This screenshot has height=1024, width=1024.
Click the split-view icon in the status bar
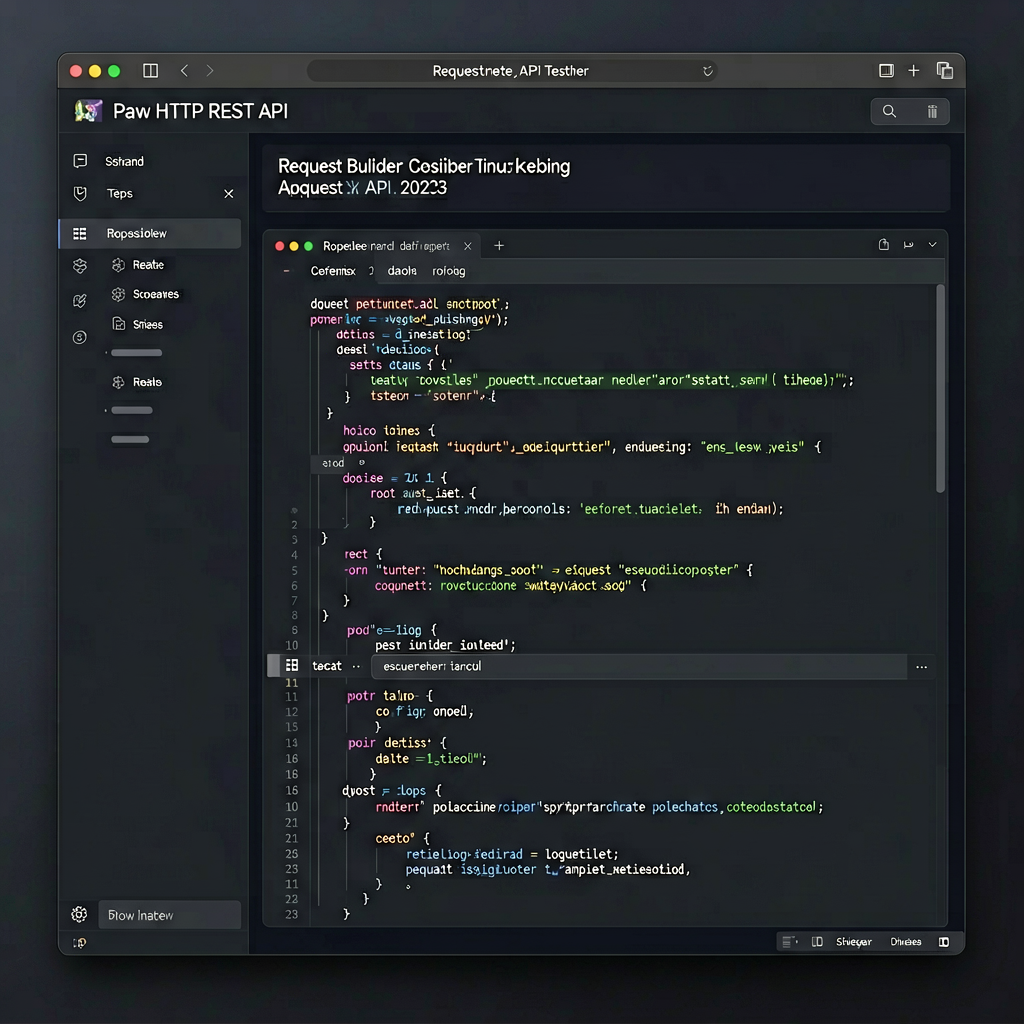[x=817, y=942]
